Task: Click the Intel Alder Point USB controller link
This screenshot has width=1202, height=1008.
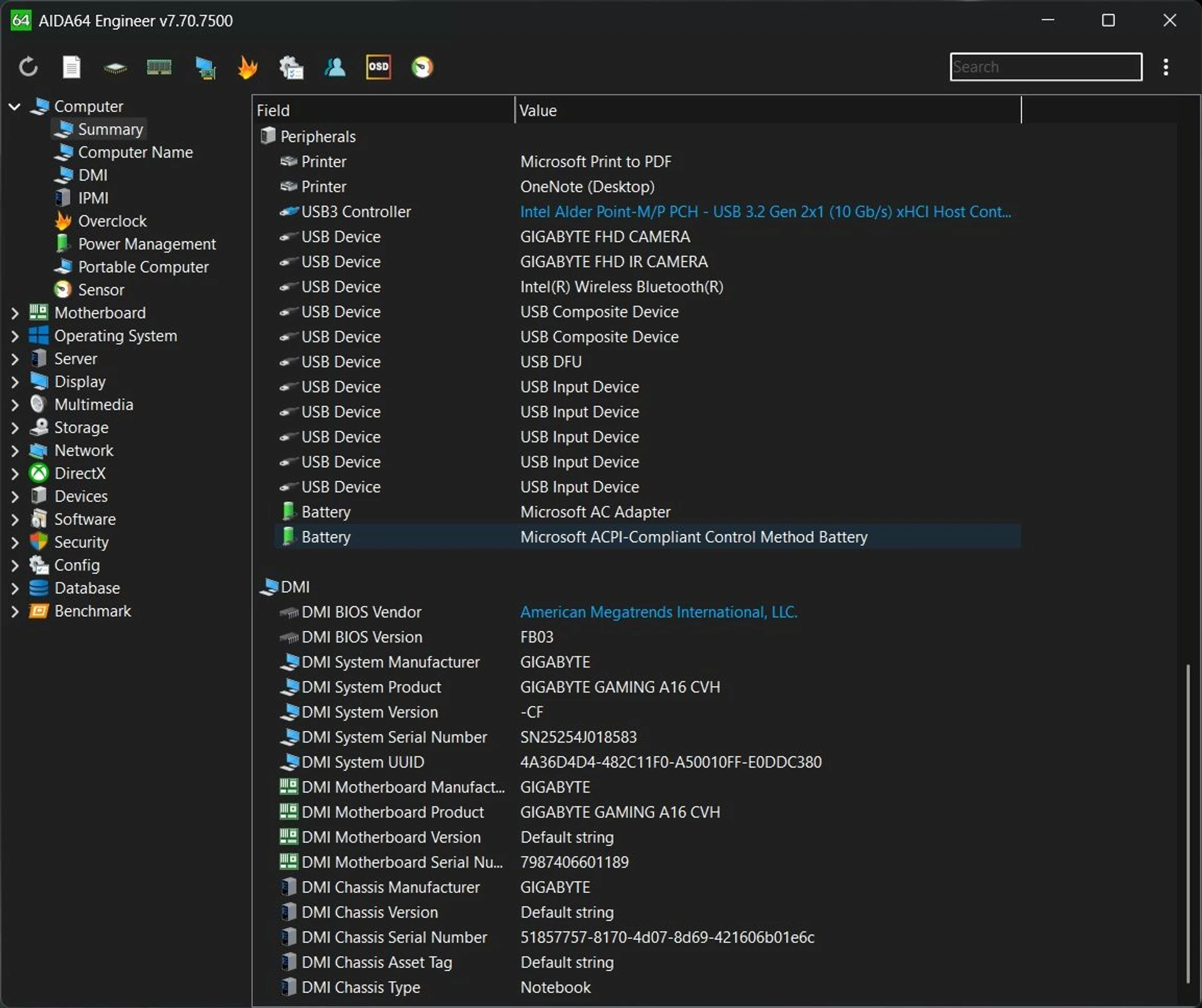Action: click(x=765, y=212)
